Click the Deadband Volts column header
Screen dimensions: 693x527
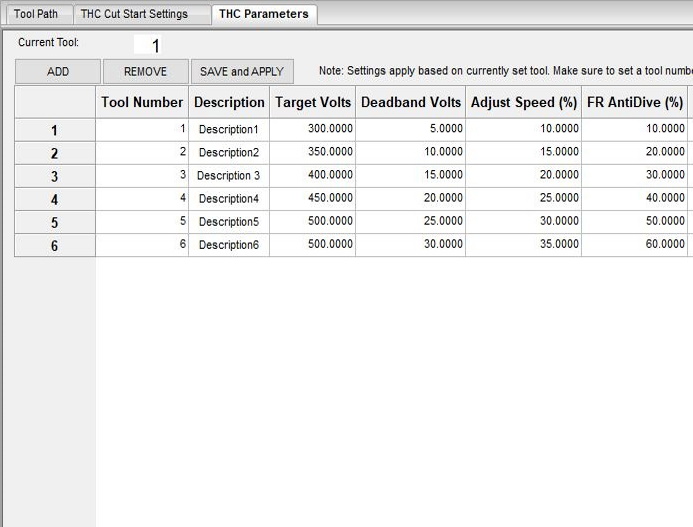(x=411, y=102)
